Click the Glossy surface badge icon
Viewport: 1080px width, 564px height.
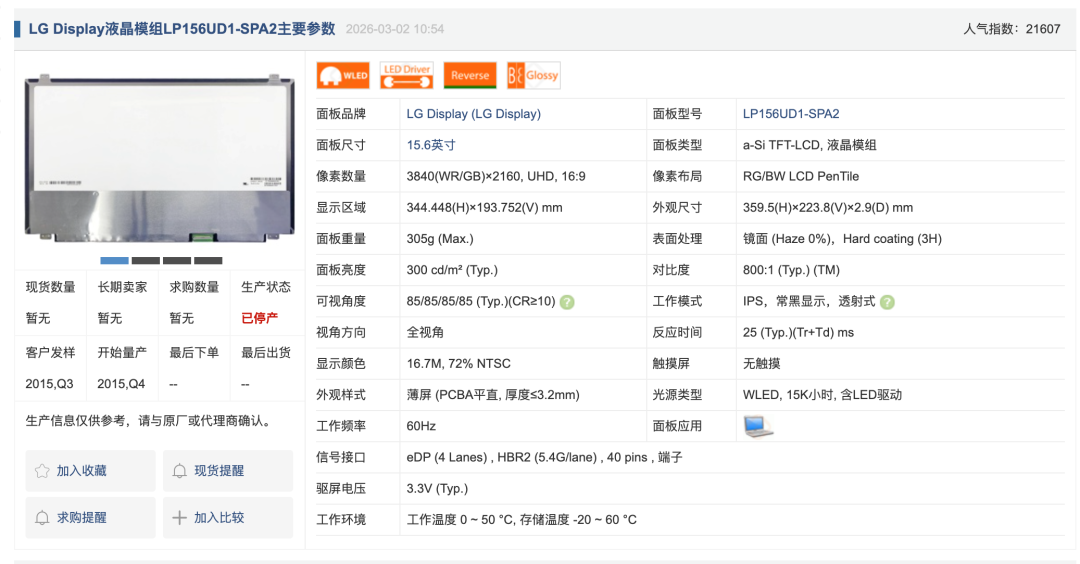click(533, 76)
